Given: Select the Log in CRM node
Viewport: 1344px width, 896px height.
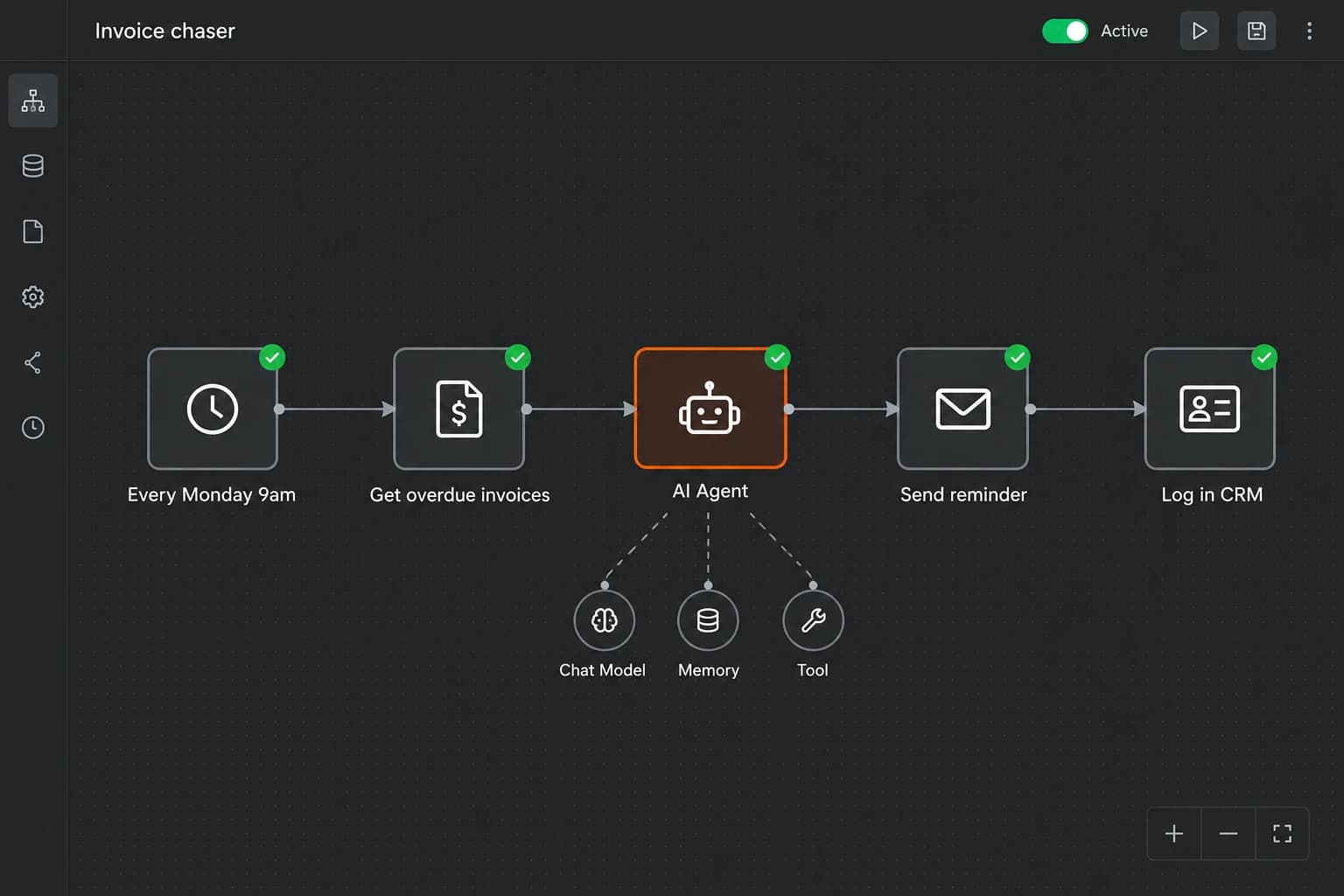Looking at the screenshot, I should click(1210, 409).
